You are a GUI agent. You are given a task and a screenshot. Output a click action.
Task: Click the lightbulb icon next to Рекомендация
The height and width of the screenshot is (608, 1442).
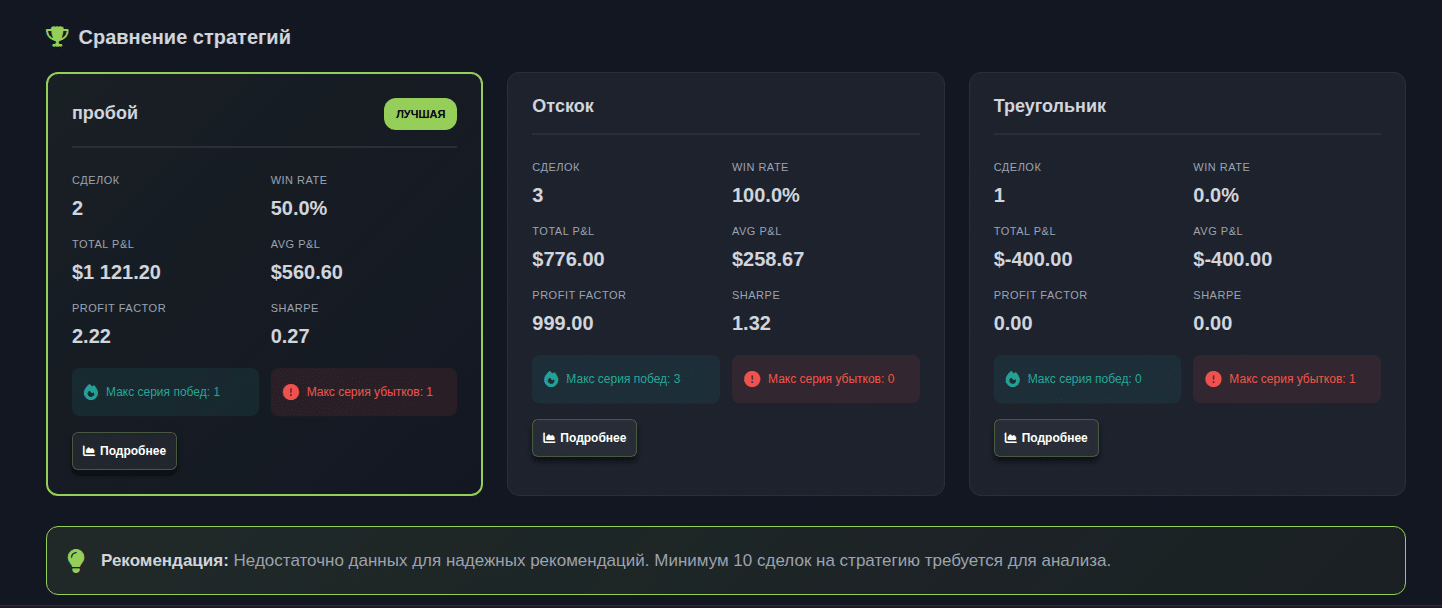tap(76, 560)
